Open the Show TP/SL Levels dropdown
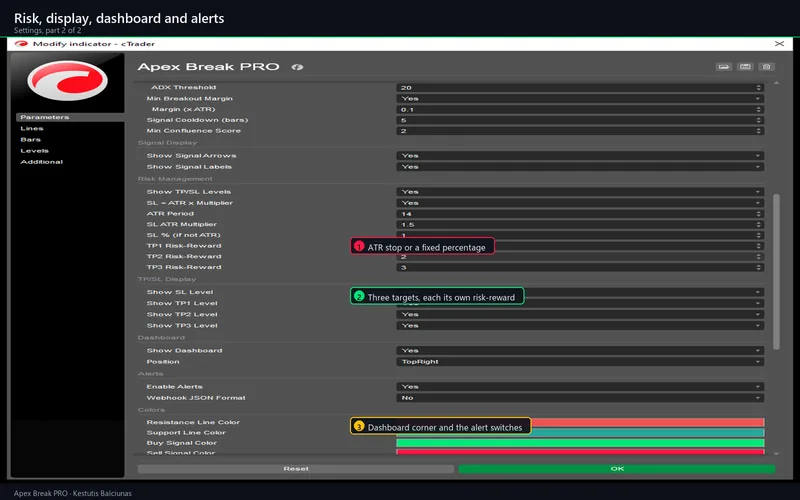This screenshot has height=500, width=800. 580,192
